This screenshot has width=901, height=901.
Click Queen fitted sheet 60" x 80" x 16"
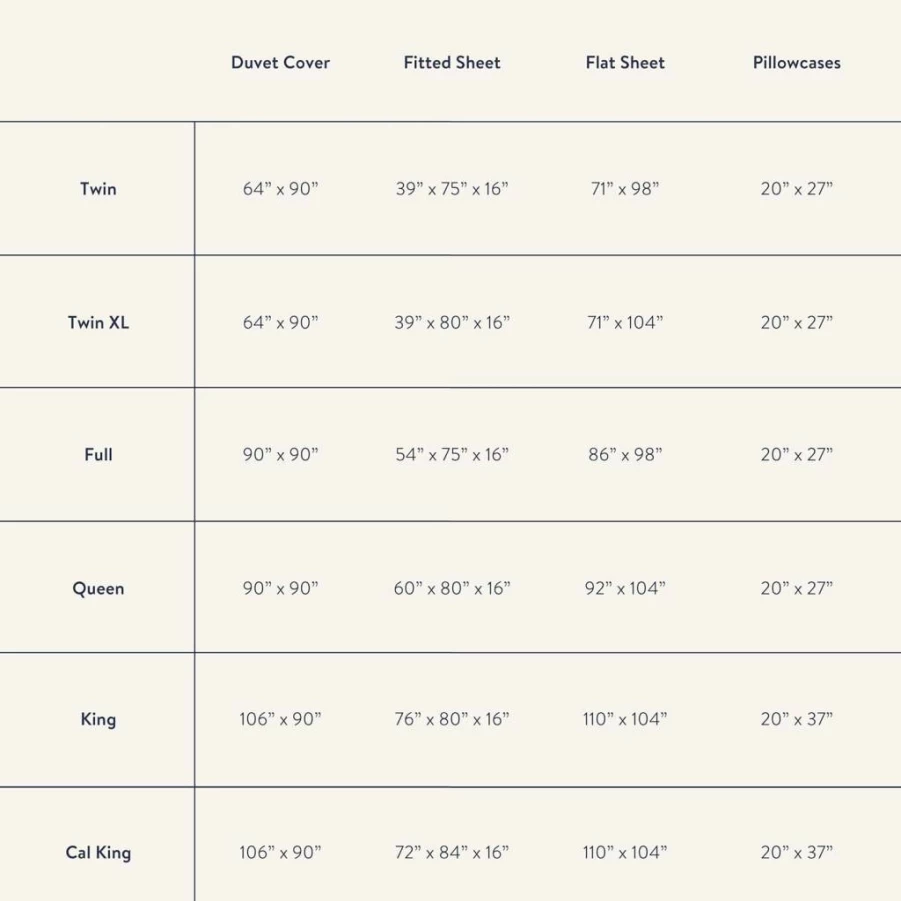tap(452, 588)
